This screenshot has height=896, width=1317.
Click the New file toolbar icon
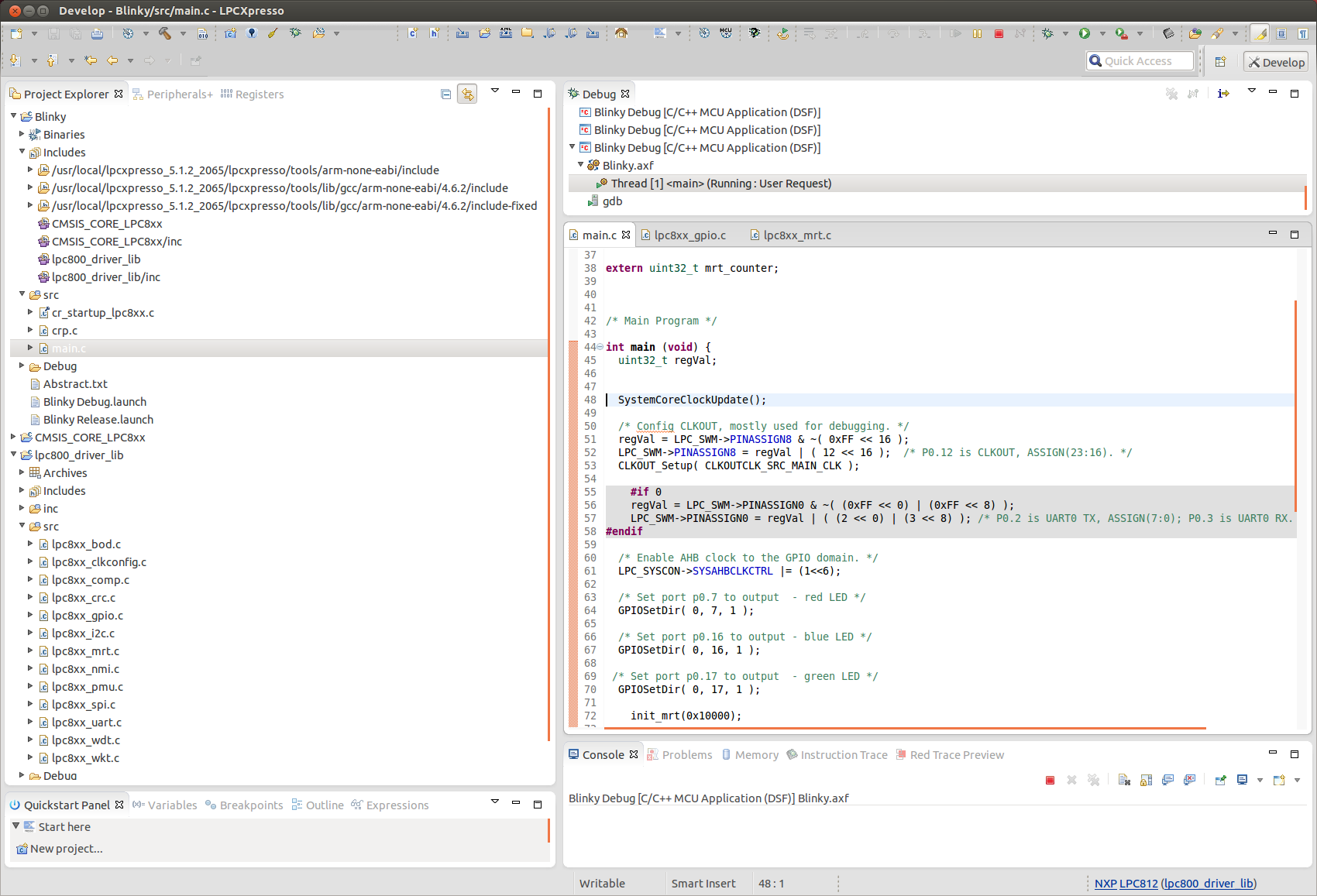pos(15,33)
